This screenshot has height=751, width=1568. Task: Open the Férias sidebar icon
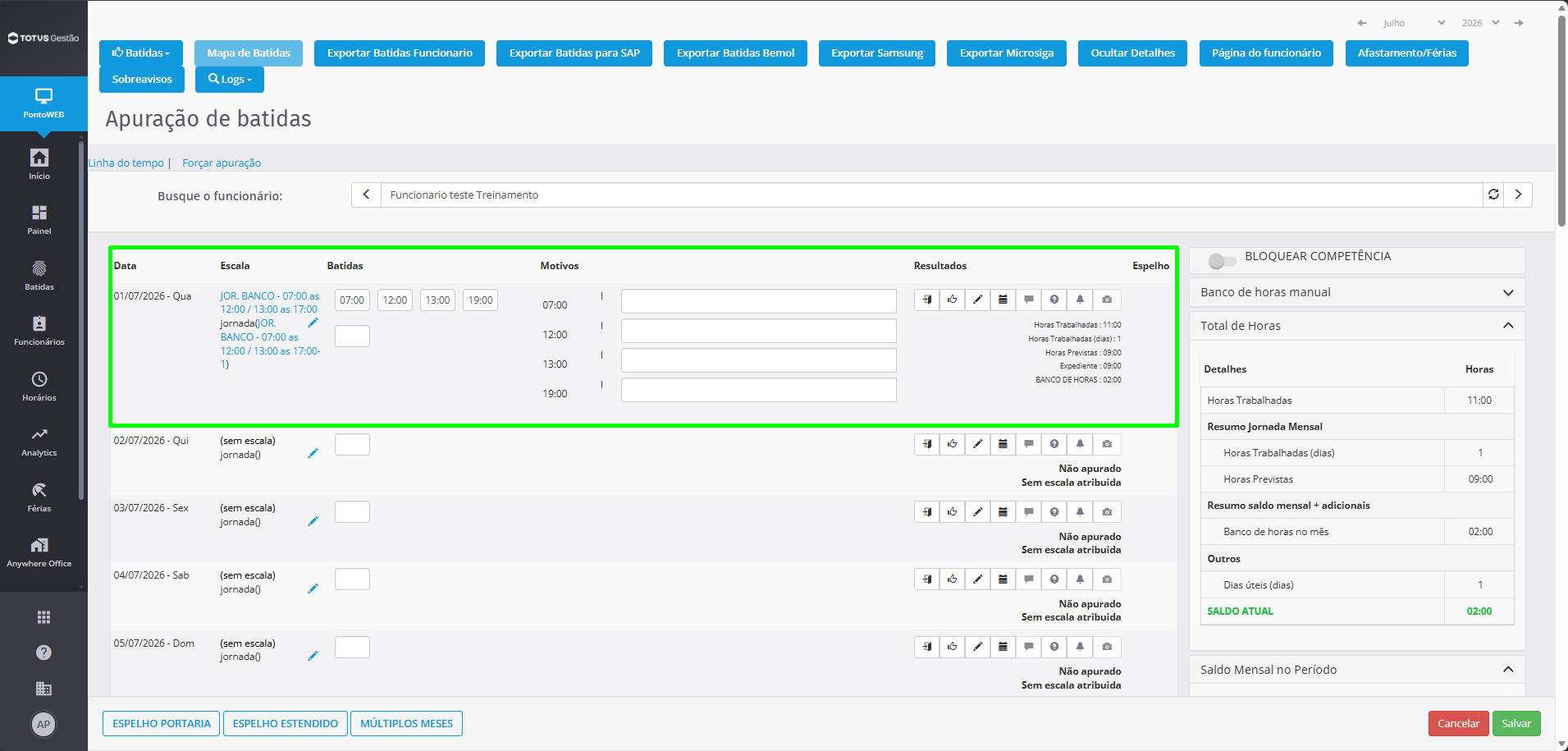tap(39, 497)
